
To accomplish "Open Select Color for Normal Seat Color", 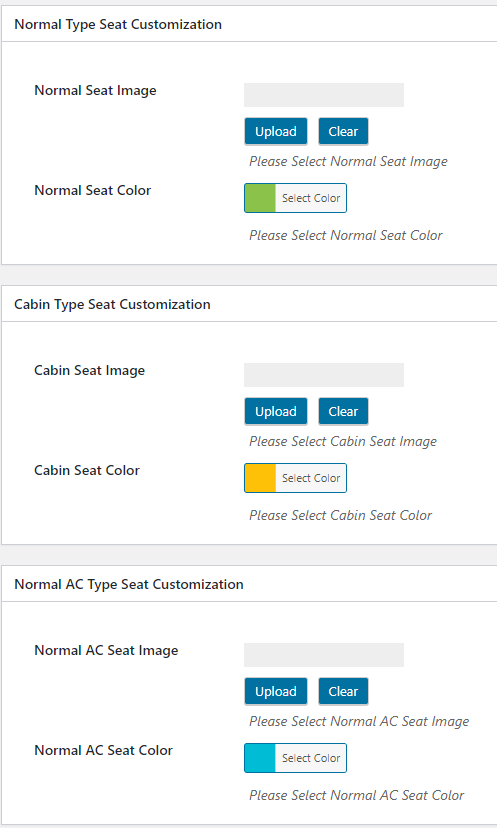I will [x=311, y=198].
